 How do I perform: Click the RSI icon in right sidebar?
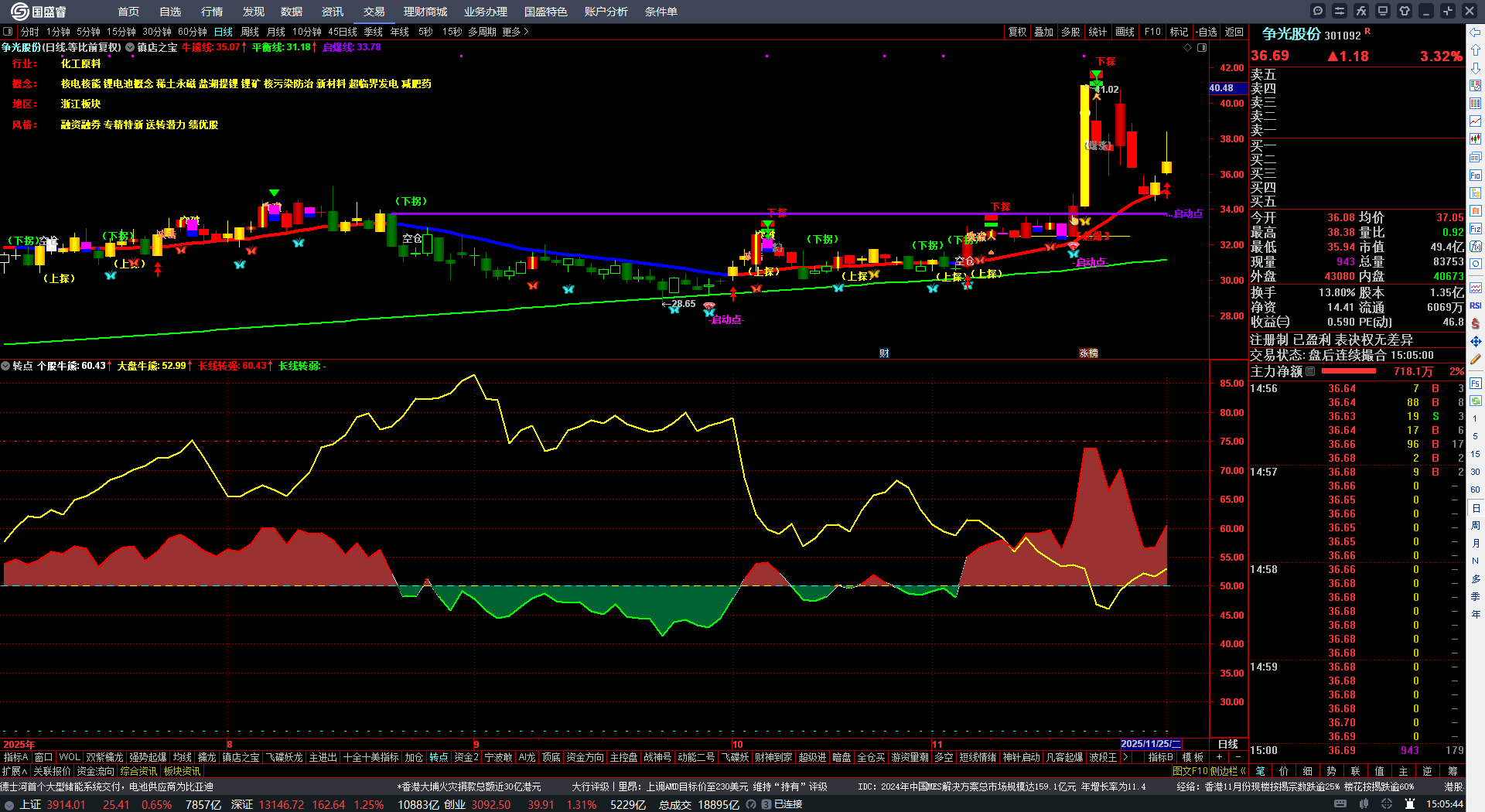click(1476, 305)
